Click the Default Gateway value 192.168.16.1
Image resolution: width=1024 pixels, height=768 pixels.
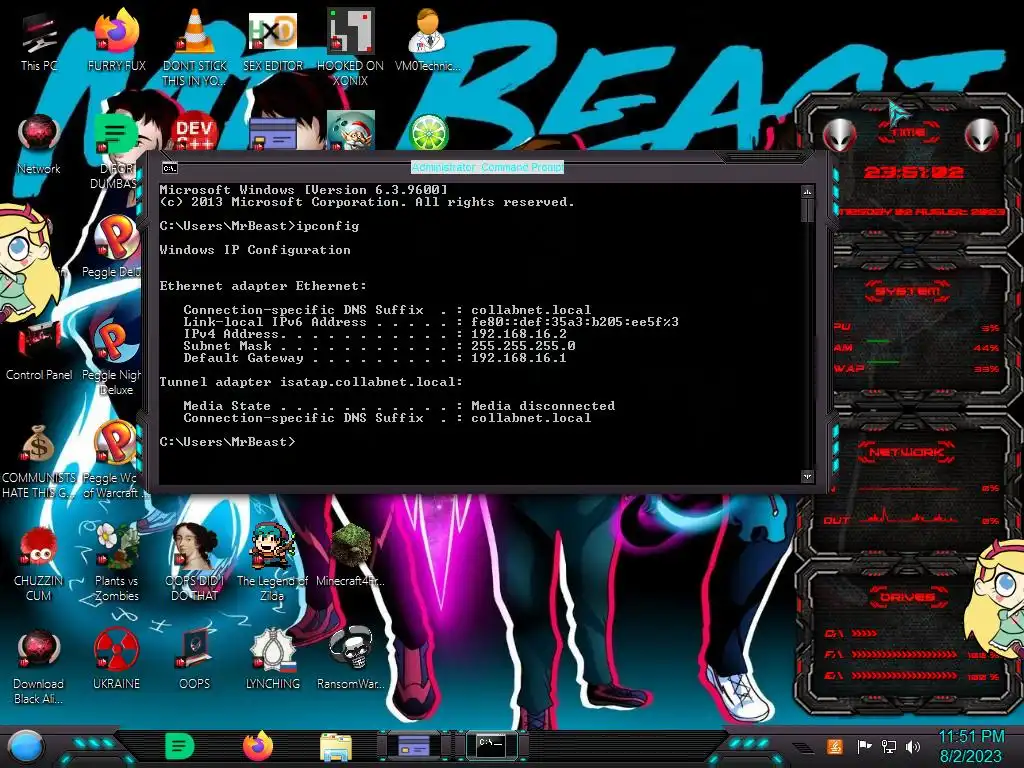coord(519,358)
